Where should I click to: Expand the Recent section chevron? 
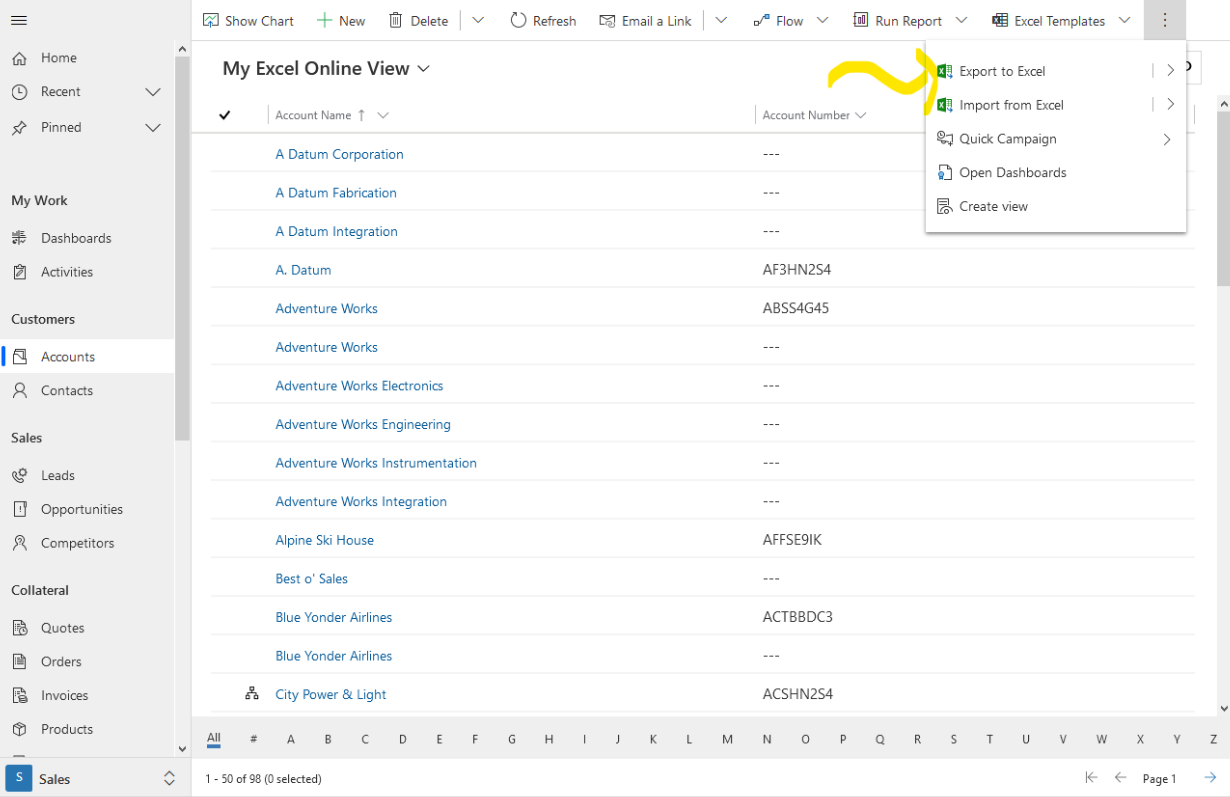[152, 91]
